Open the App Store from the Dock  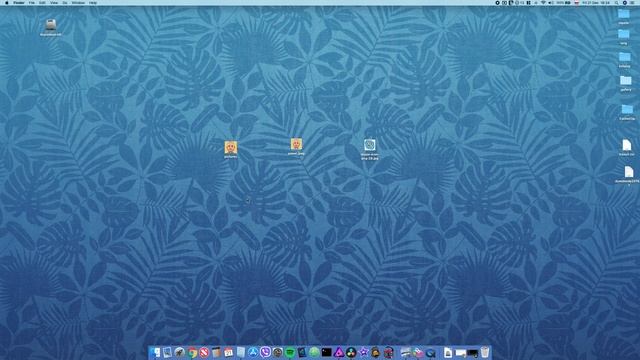click(x=253, y=352)
